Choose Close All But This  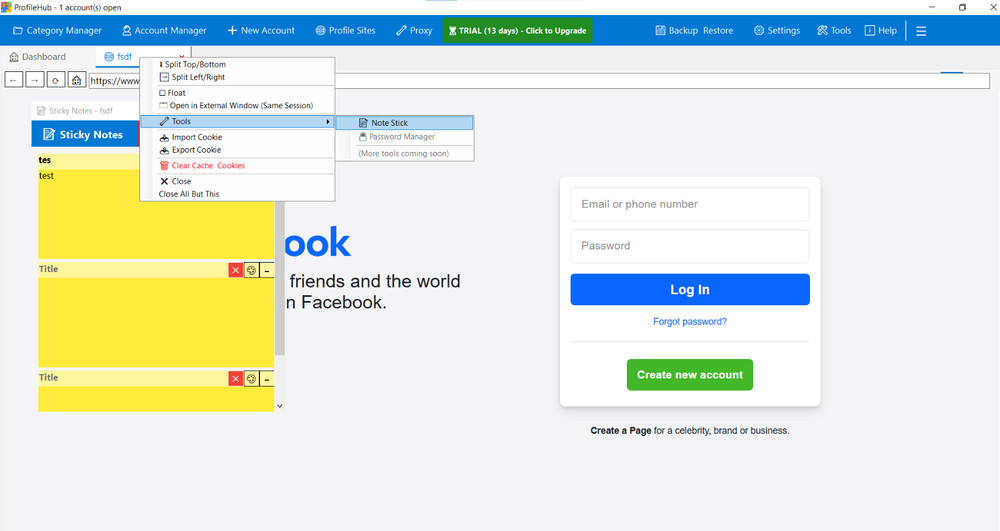(x=237, y=194)
